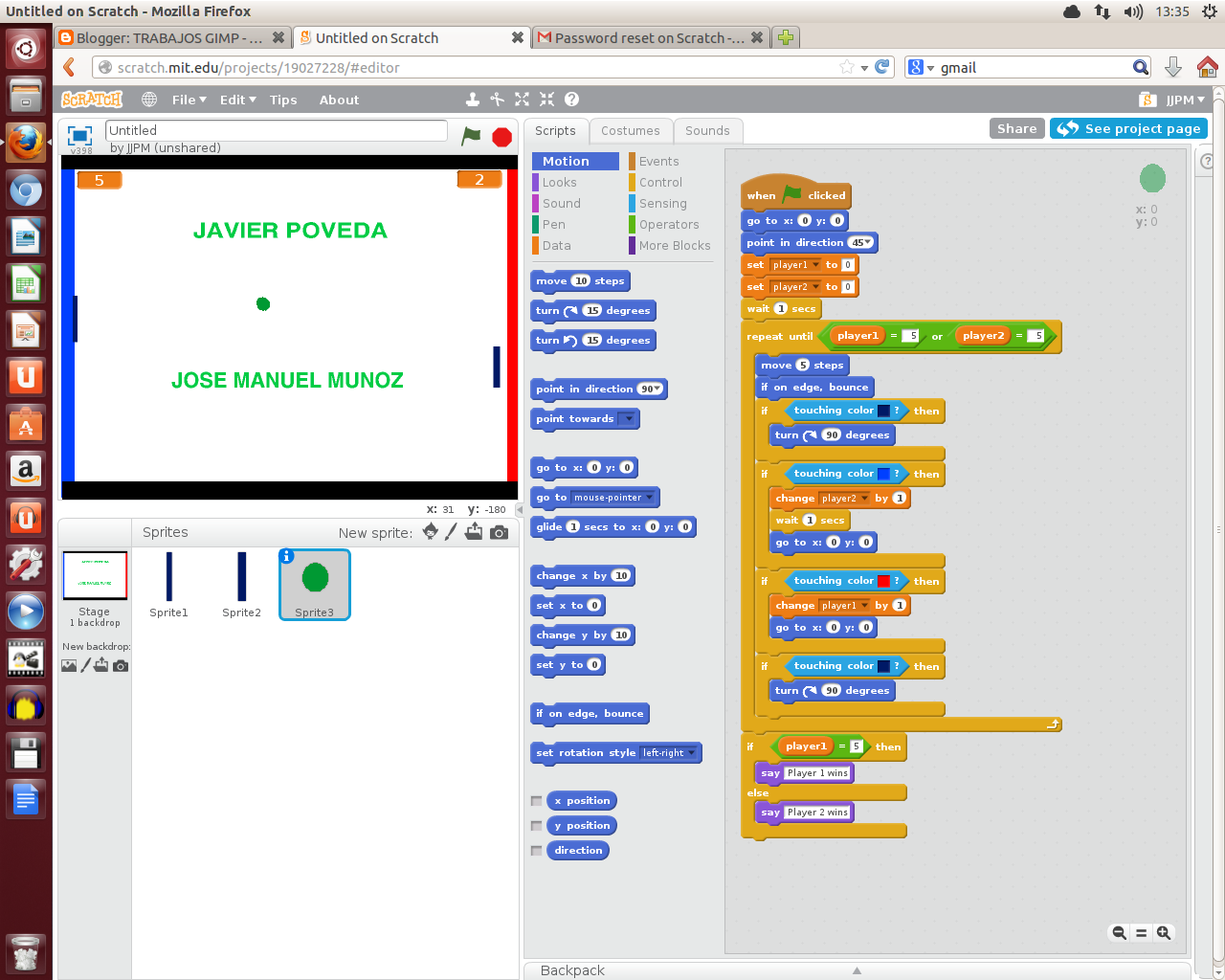
Task: Enable the x position watcher
Action: coord(536,800)
